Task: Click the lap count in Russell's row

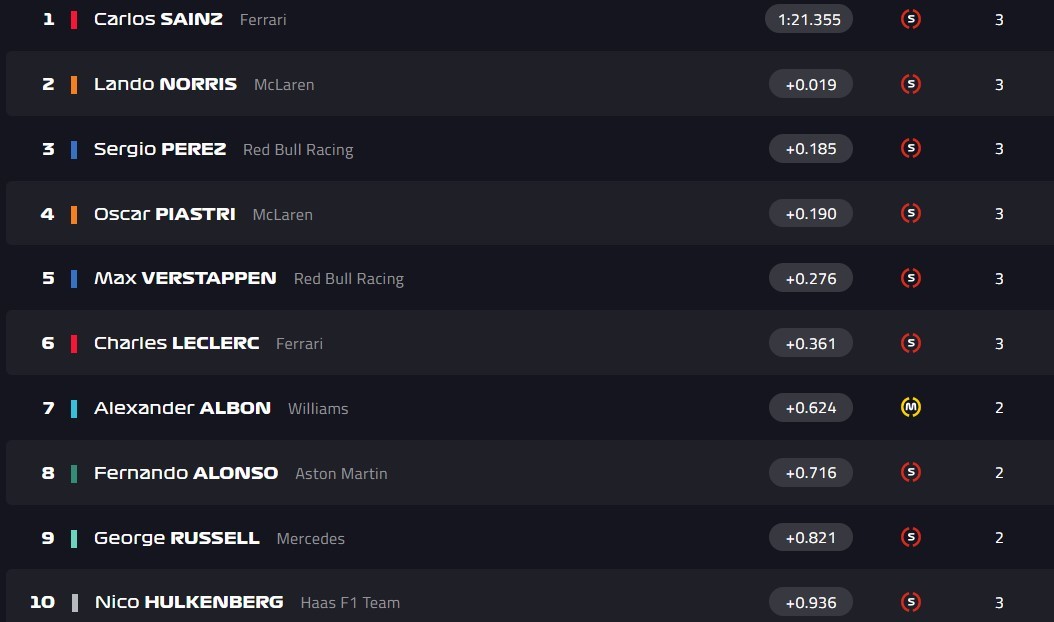Action: pyautogui.click(x=999, y=537)
